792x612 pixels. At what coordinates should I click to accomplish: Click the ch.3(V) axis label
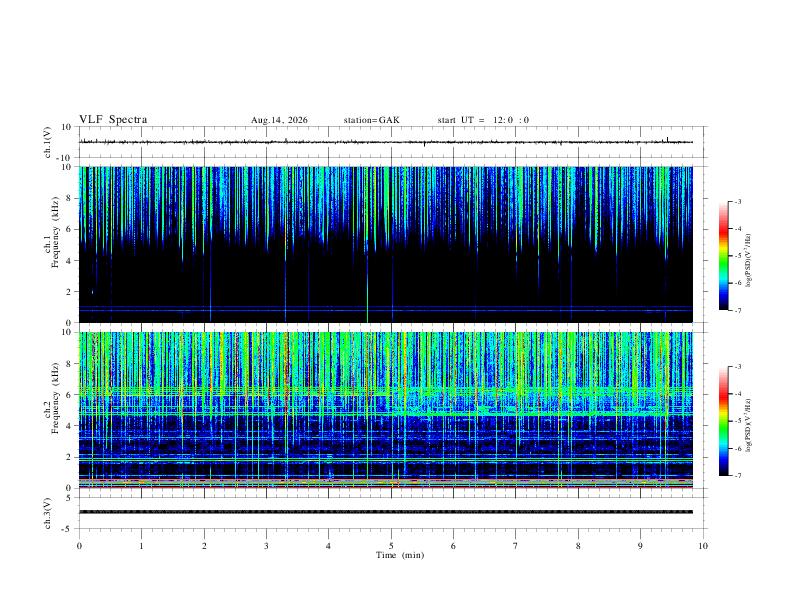[x=47, y=513]
